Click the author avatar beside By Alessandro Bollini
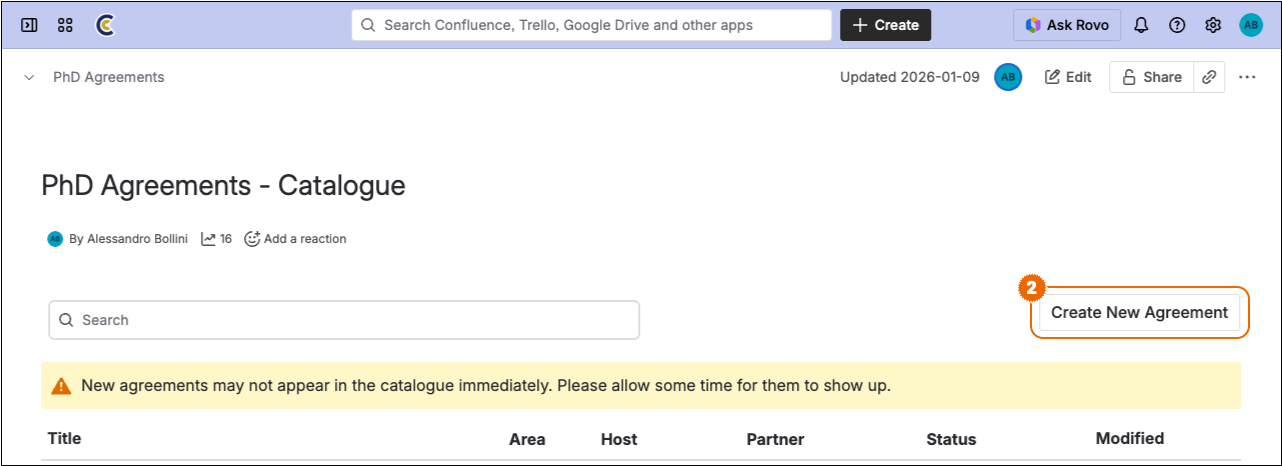Viewport: 1282px width, 466px height. click(x=55, y=239)
